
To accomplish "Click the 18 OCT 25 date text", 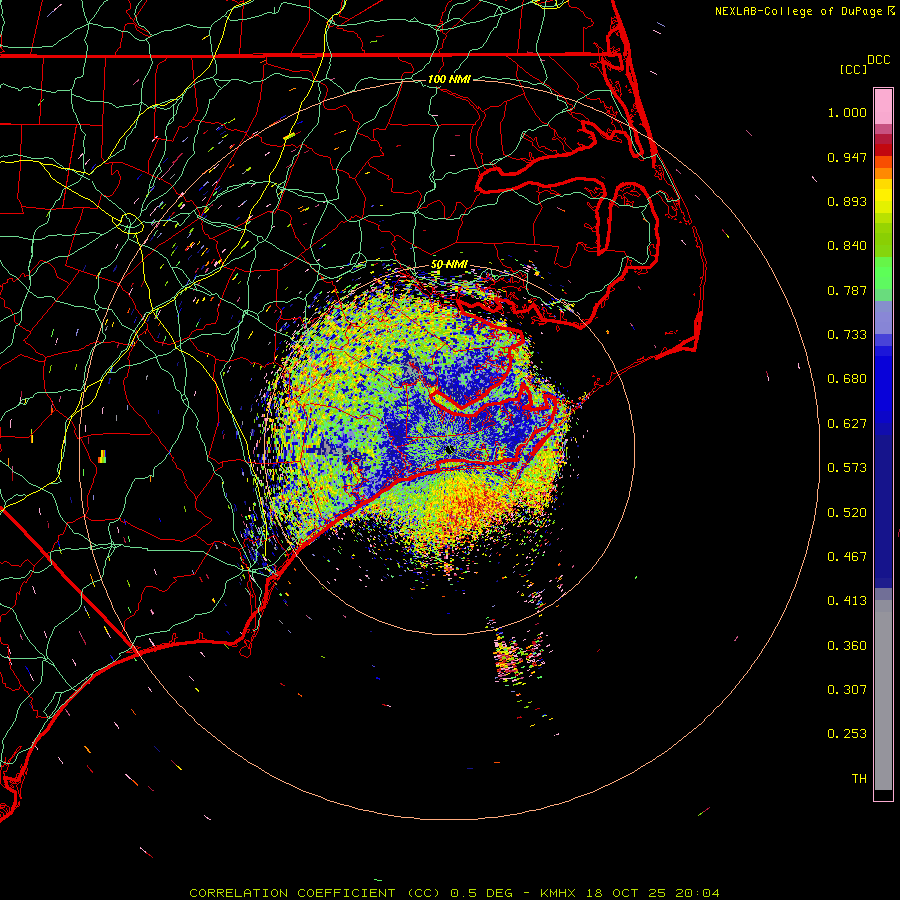I will coord(626,893).
